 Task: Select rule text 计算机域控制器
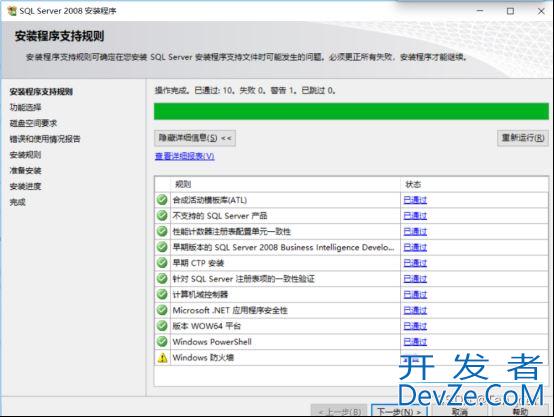pos(200,294)
